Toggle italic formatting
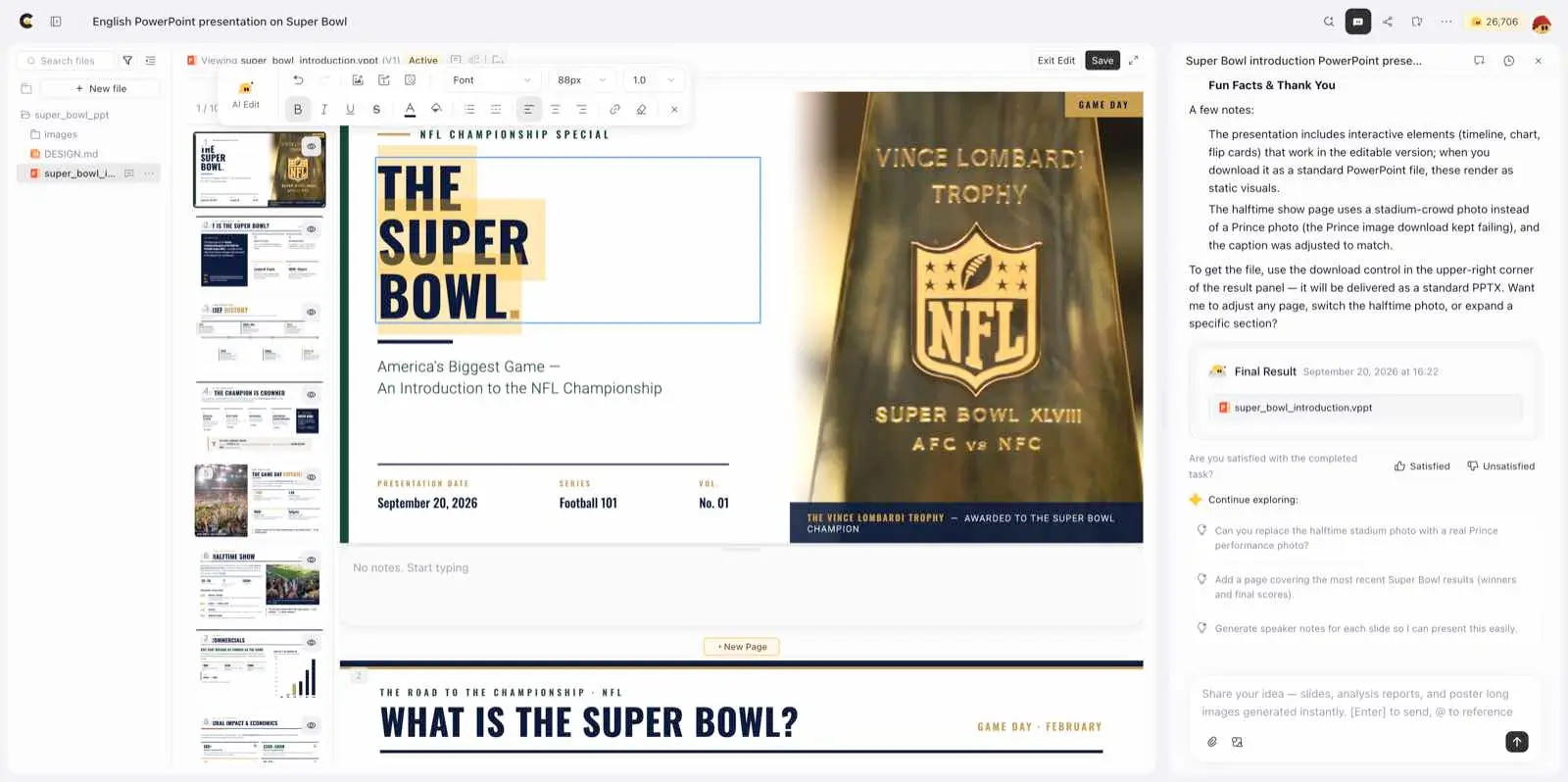The image size is (1568, 782). (324, 110)
